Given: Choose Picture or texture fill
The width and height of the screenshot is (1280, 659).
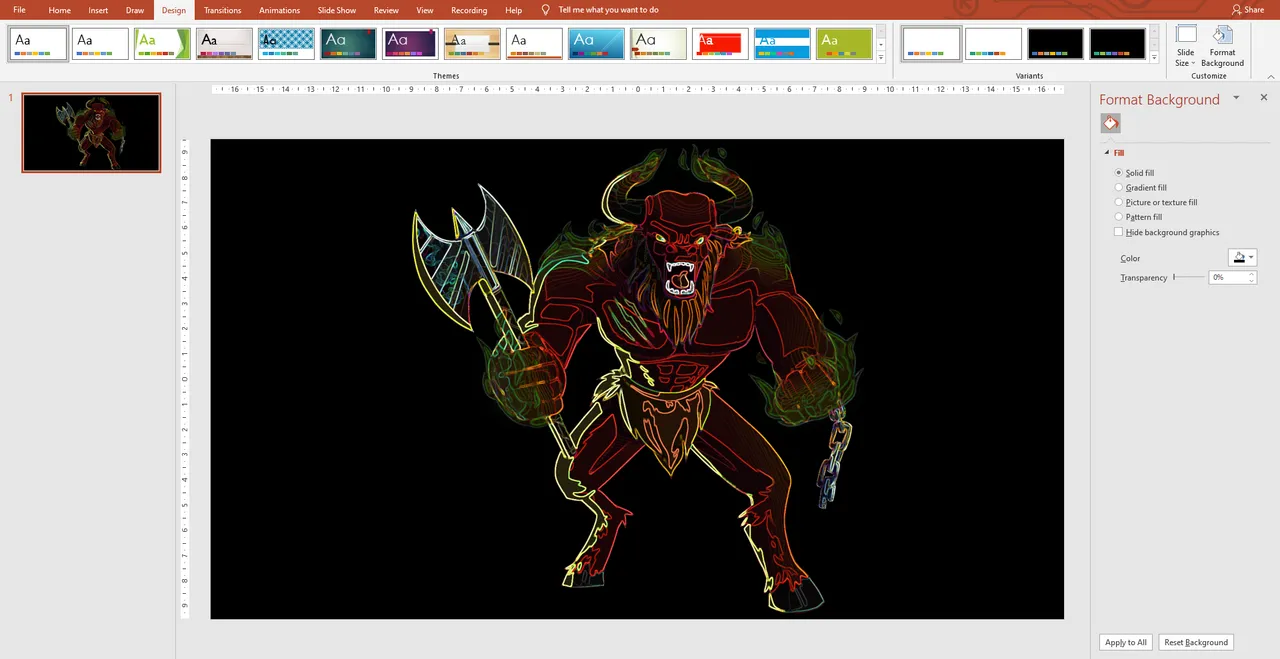Looking at the screenshot, I should coord(1155,202).
